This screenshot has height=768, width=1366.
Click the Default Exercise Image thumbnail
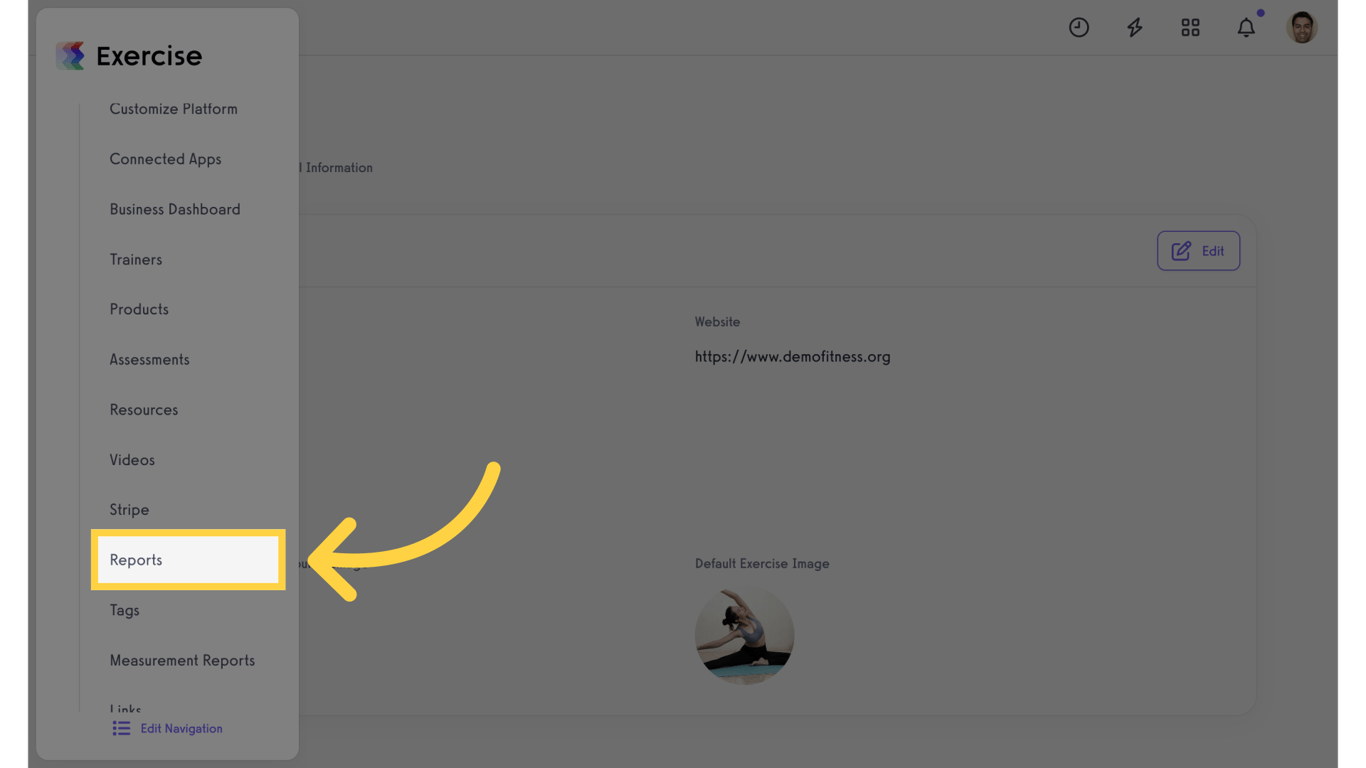coord(744,636)
